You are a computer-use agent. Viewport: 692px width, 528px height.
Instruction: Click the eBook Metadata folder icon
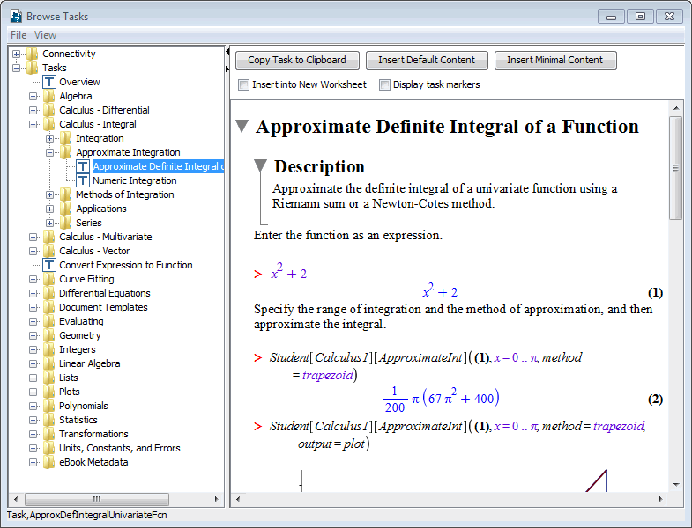click(x=49, y=462)
